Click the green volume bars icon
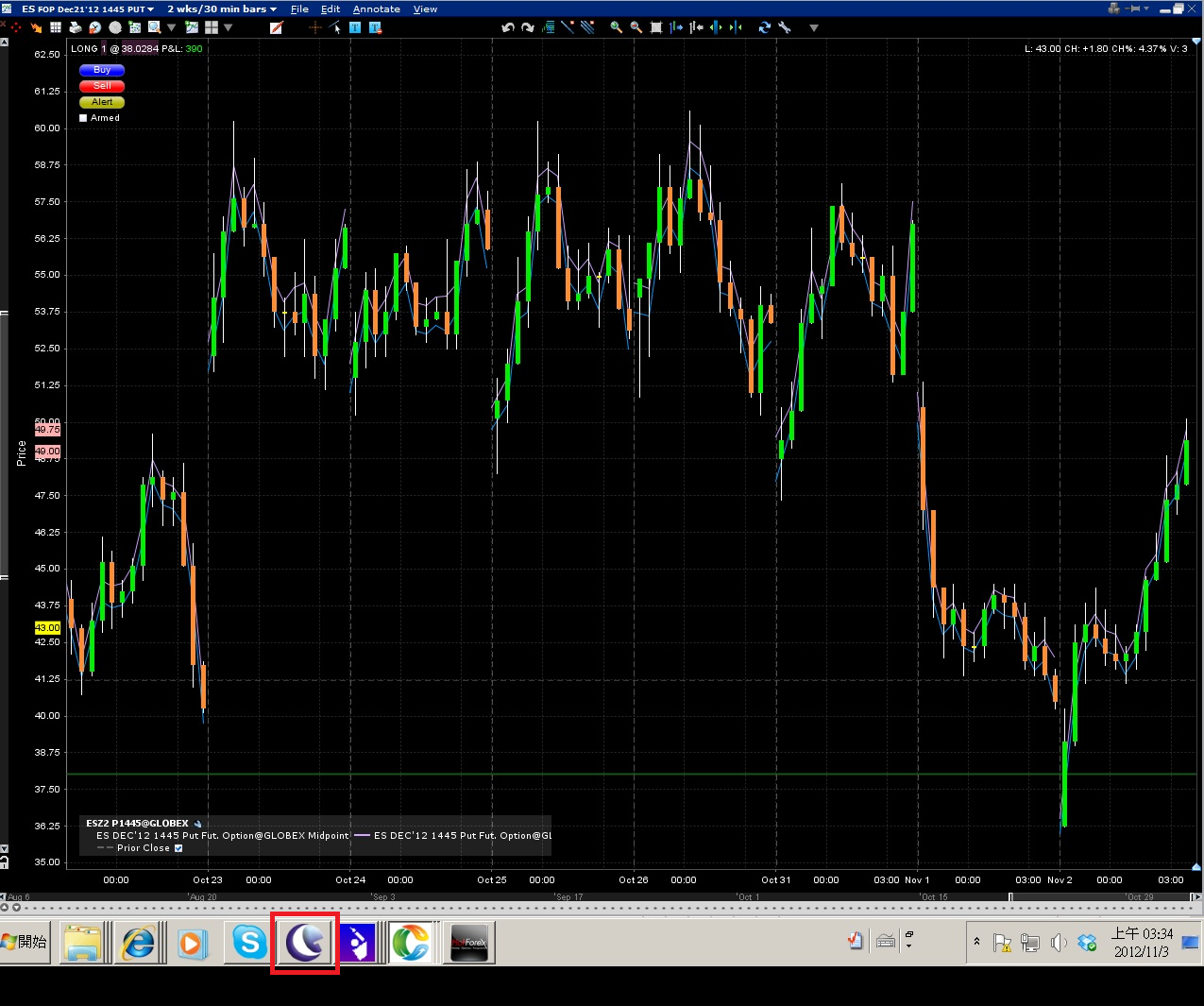This screenshot has width=1204, height=1006. coord(549,27)
